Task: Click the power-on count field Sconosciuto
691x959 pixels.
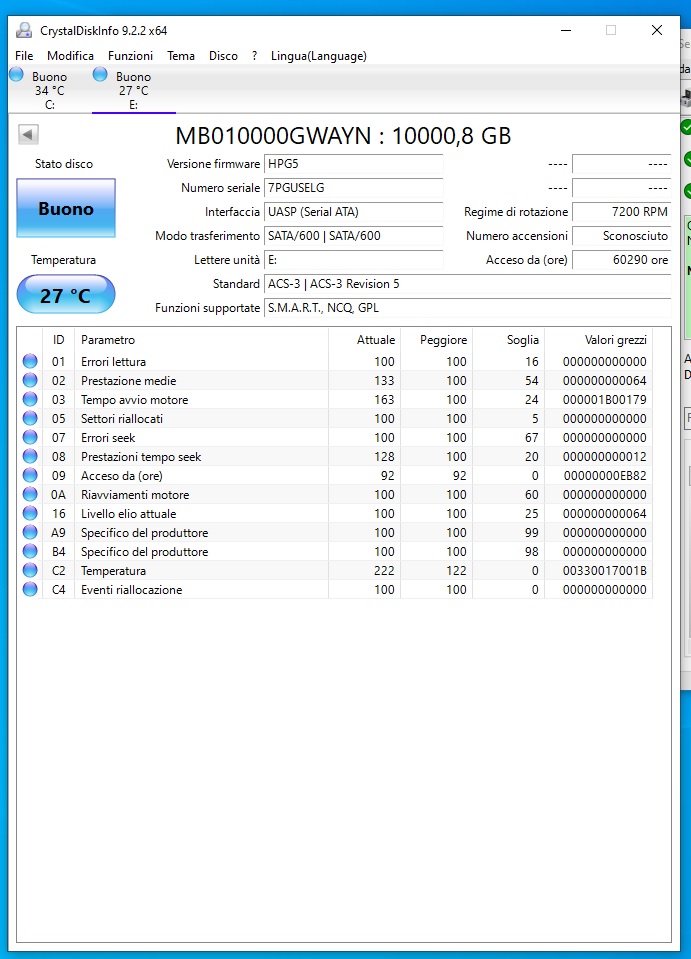Action: point(622,235)
